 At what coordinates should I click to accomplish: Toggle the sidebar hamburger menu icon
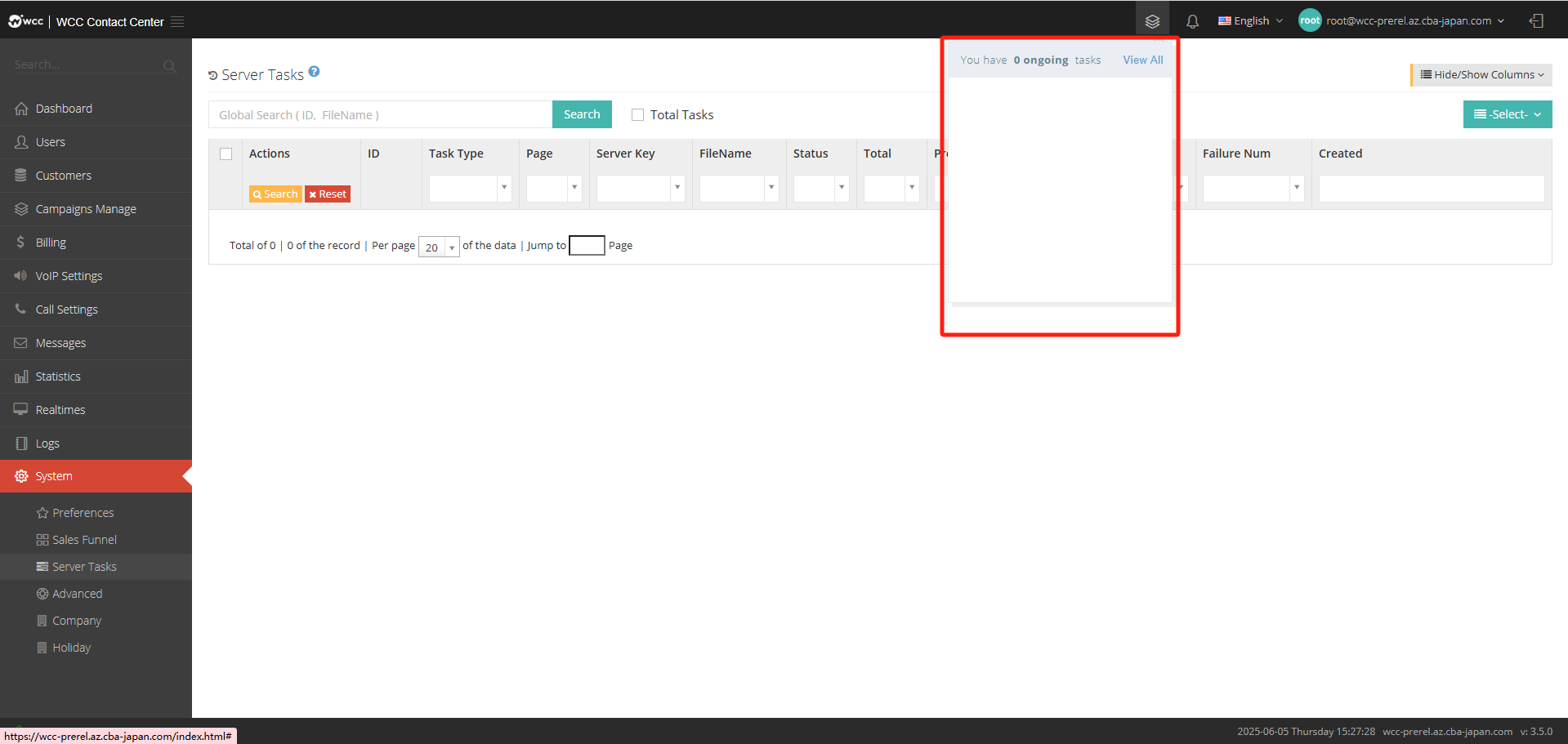(177, 22)
